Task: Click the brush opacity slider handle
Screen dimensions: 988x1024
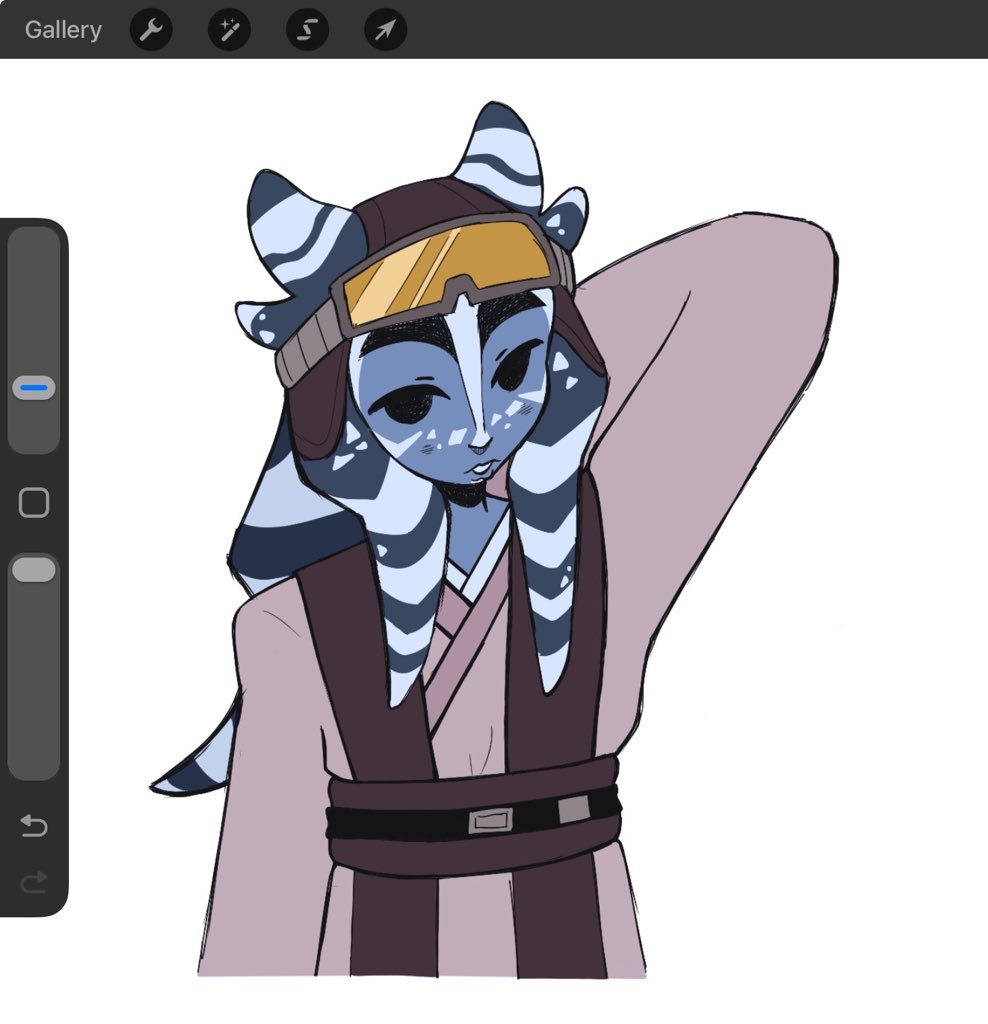Action: point(34,569)
